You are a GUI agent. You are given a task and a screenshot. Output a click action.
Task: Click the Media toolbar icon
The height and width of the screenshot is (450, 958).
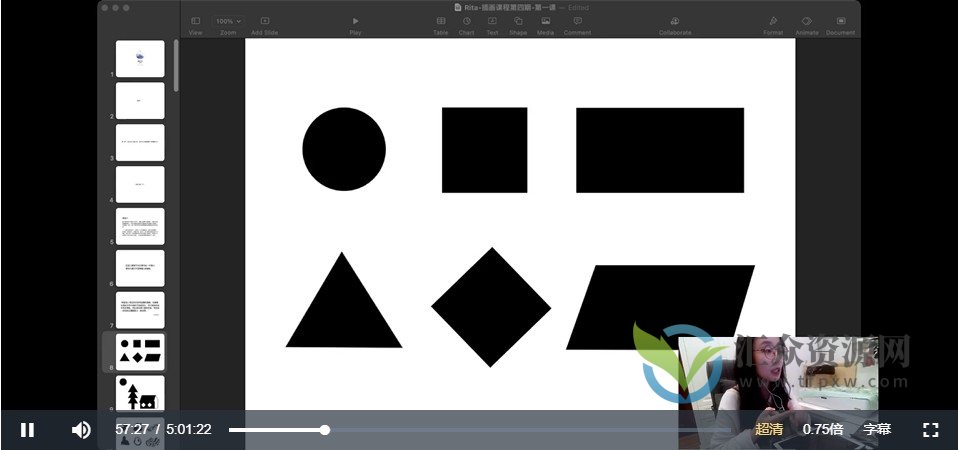point(545,21)
